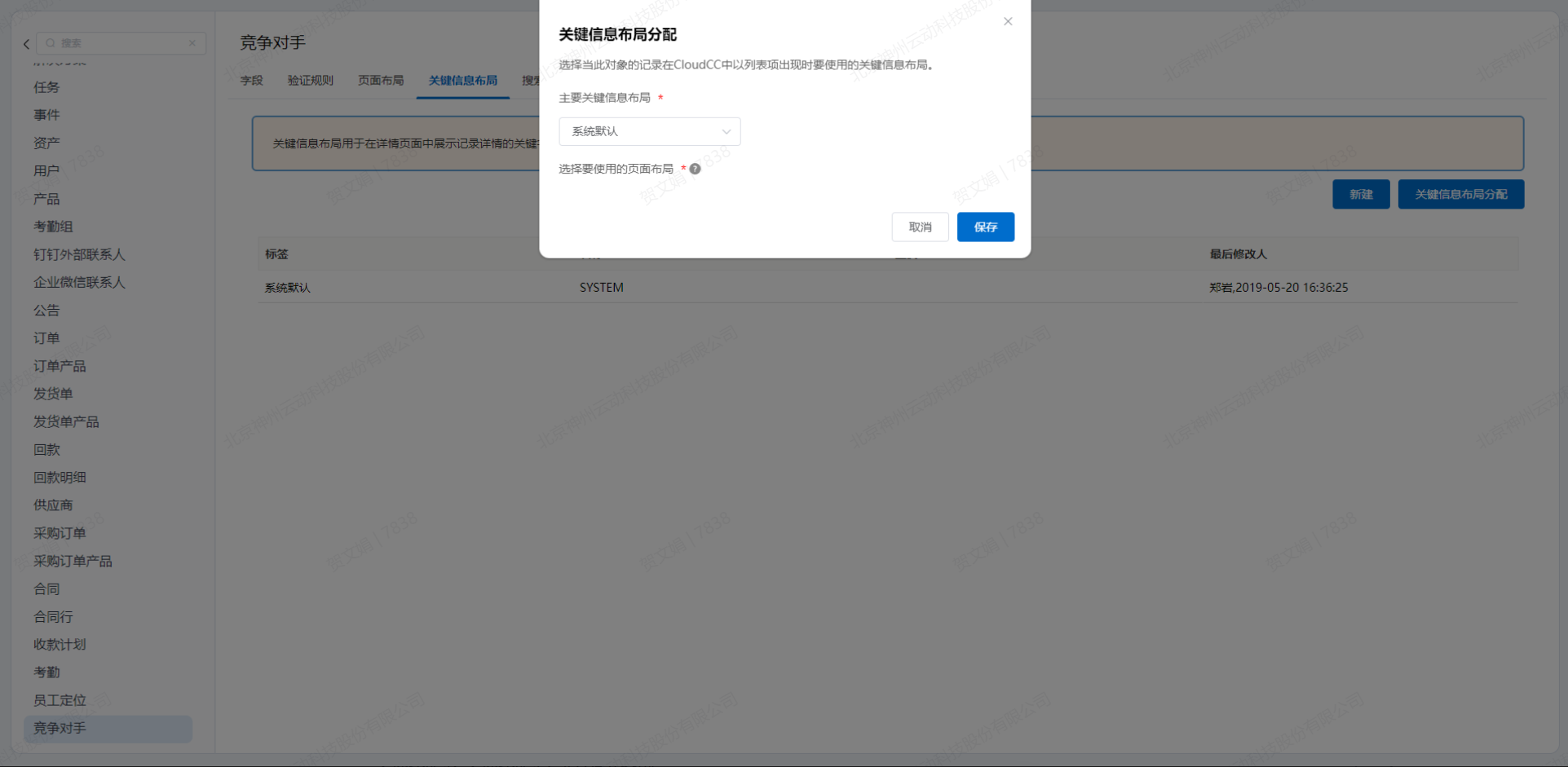Select 钉钉外部联系人 in the sidebar
Image resolution: width=1568 pixels, height=767 pixels.
[x=79, y=254]
